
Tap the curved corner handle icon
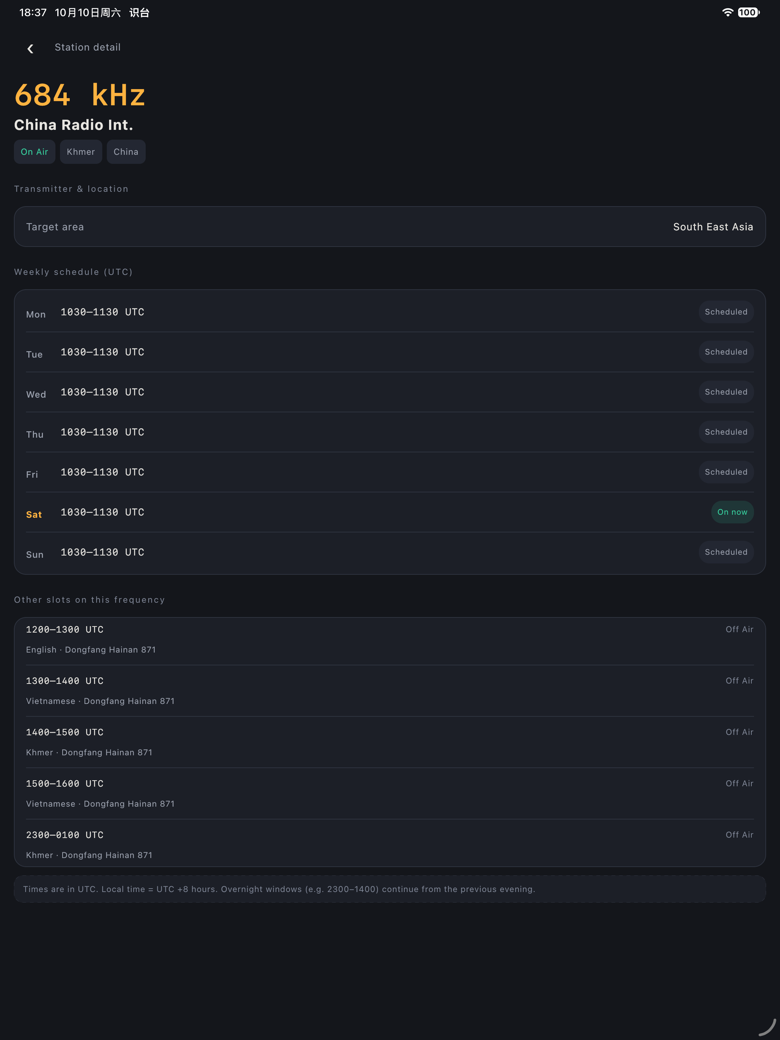pos(767,1027)
